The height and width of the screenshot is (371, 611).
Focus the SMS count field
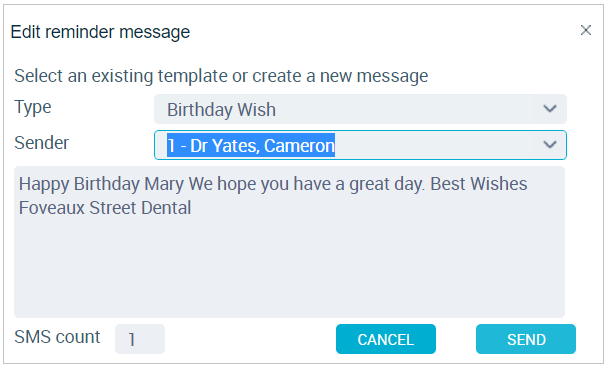coord(140,339)
